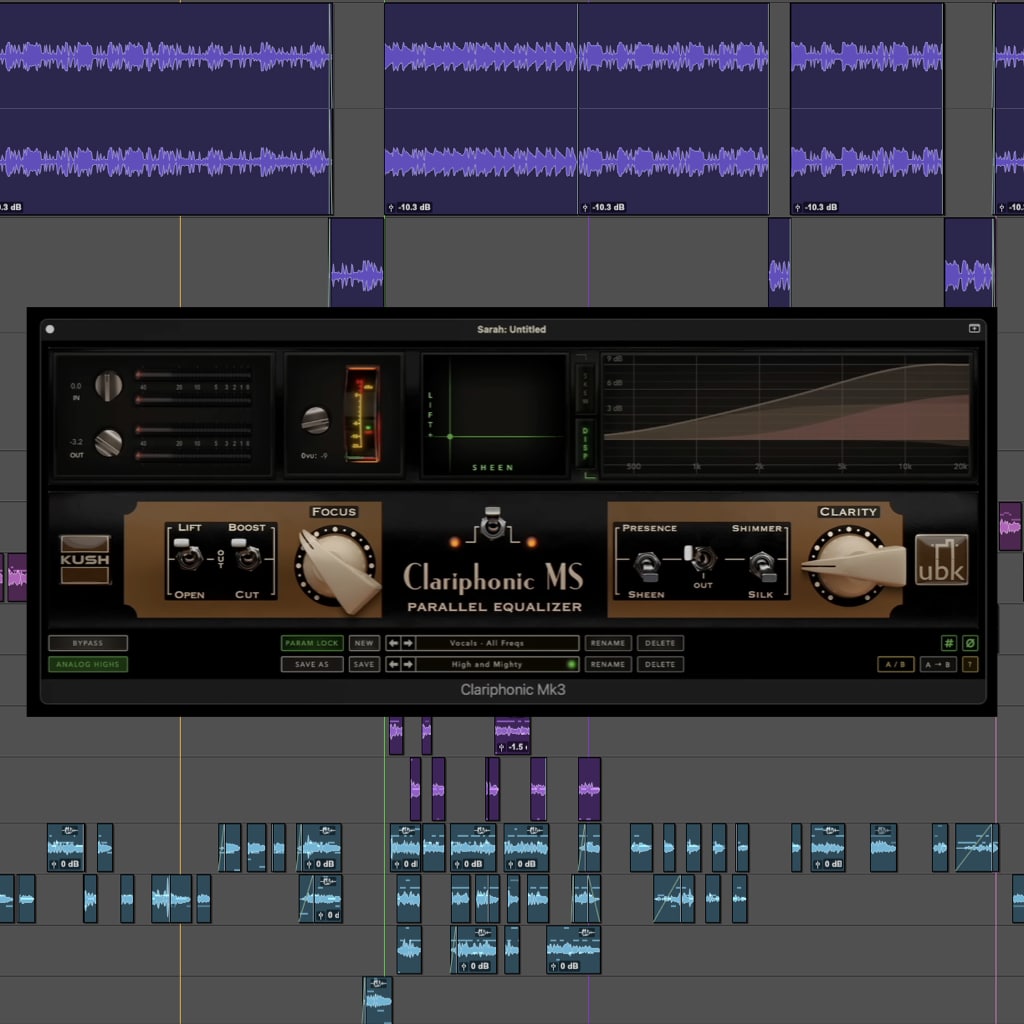Open help with the question mark icon

pos(969,664)
